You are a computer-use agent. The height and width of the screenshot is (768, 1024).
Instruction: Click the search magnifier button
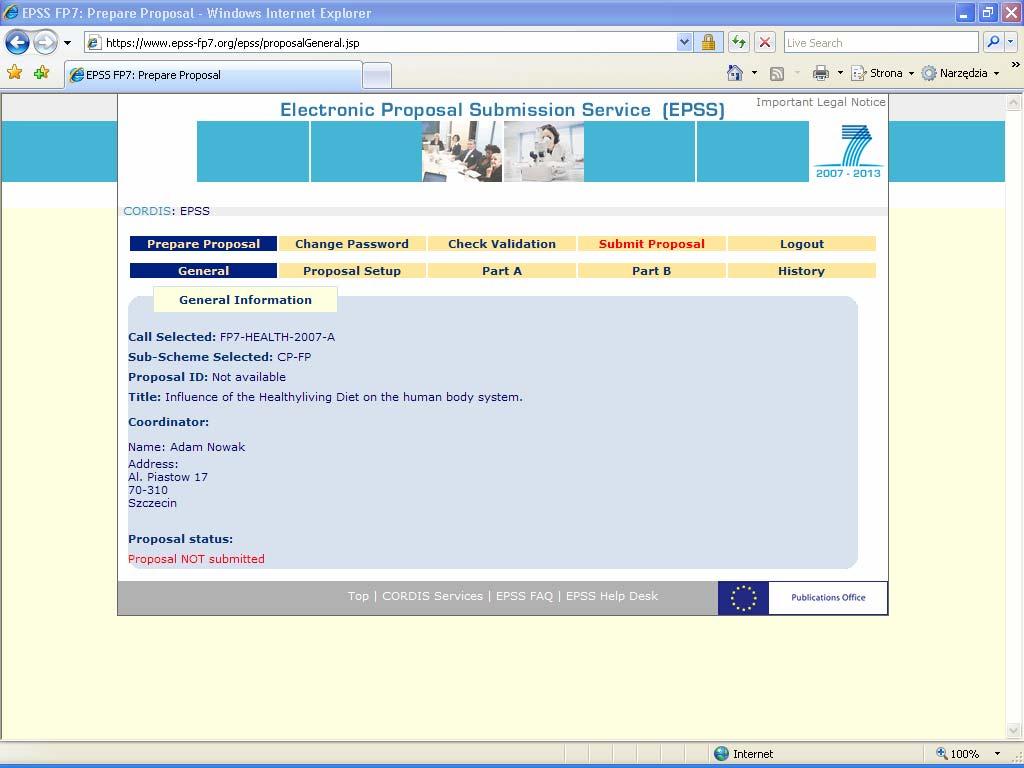[x=993, y=42]
